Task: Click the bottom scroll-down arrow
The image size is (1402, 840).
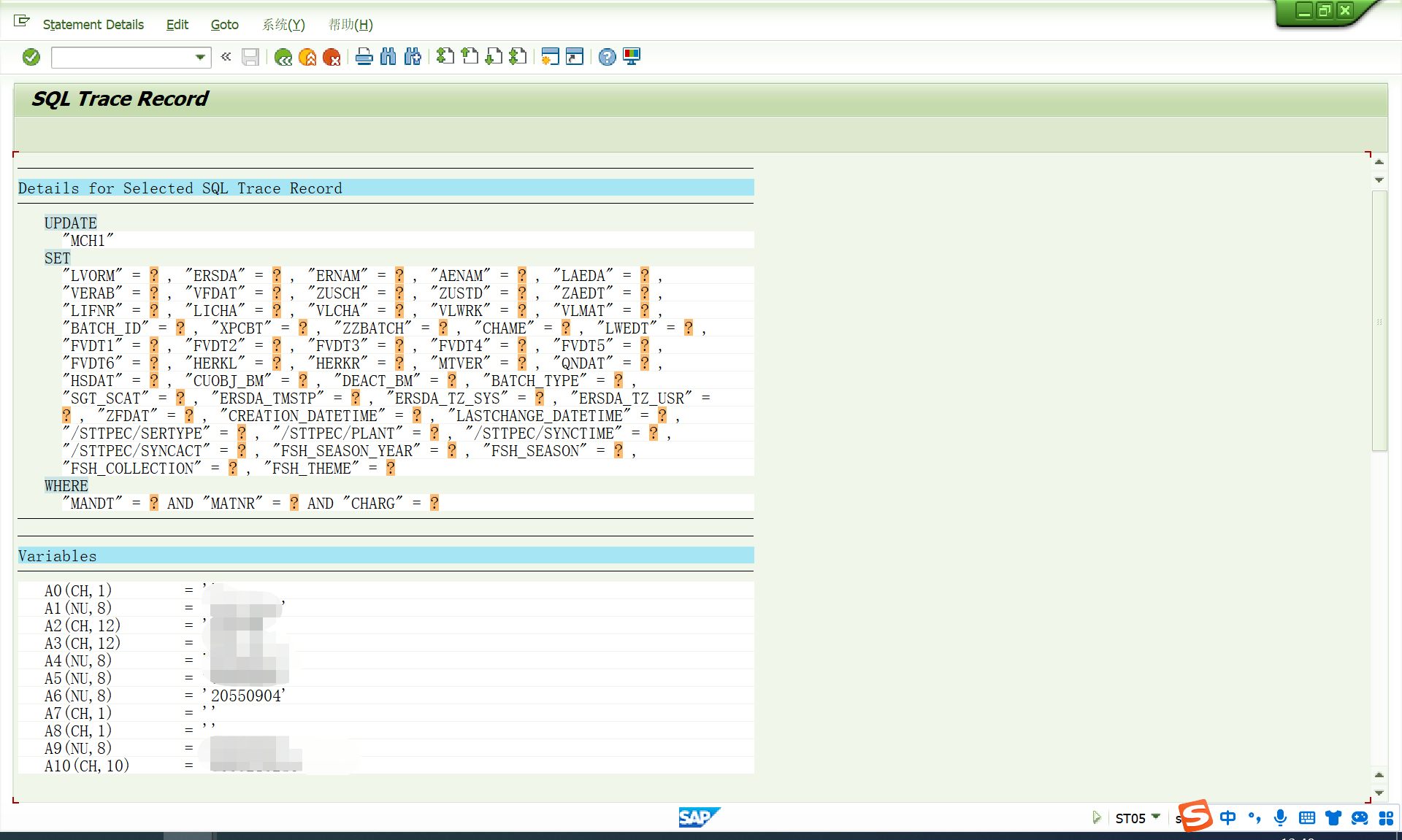Action: [x=1379, y=793]
